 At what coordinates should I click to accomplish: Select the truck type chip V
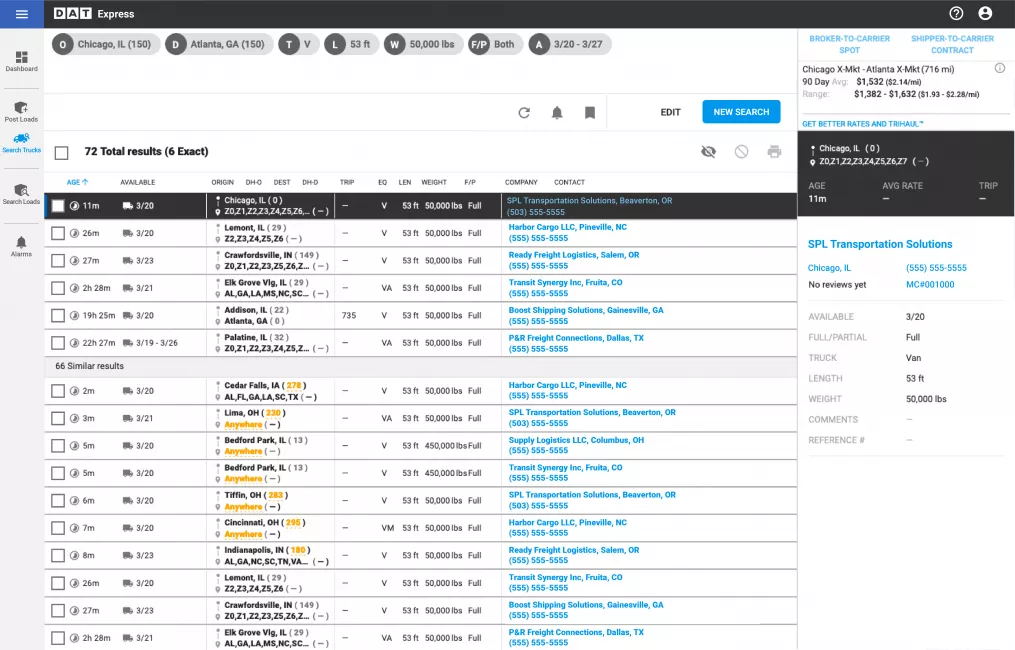[x=299, y=44]
